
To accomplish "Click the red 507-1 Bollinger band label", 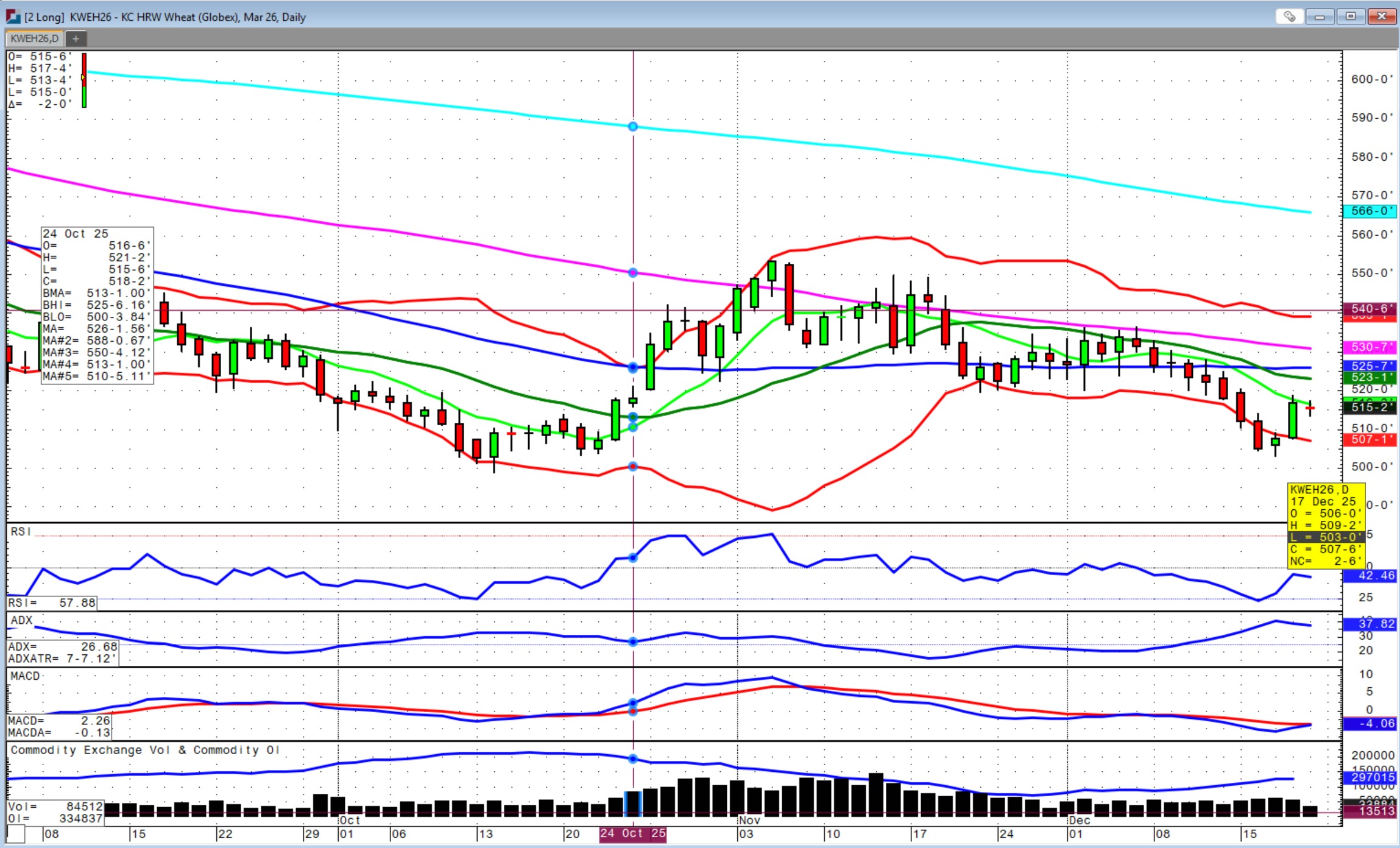I will (x=1370, y=439).
